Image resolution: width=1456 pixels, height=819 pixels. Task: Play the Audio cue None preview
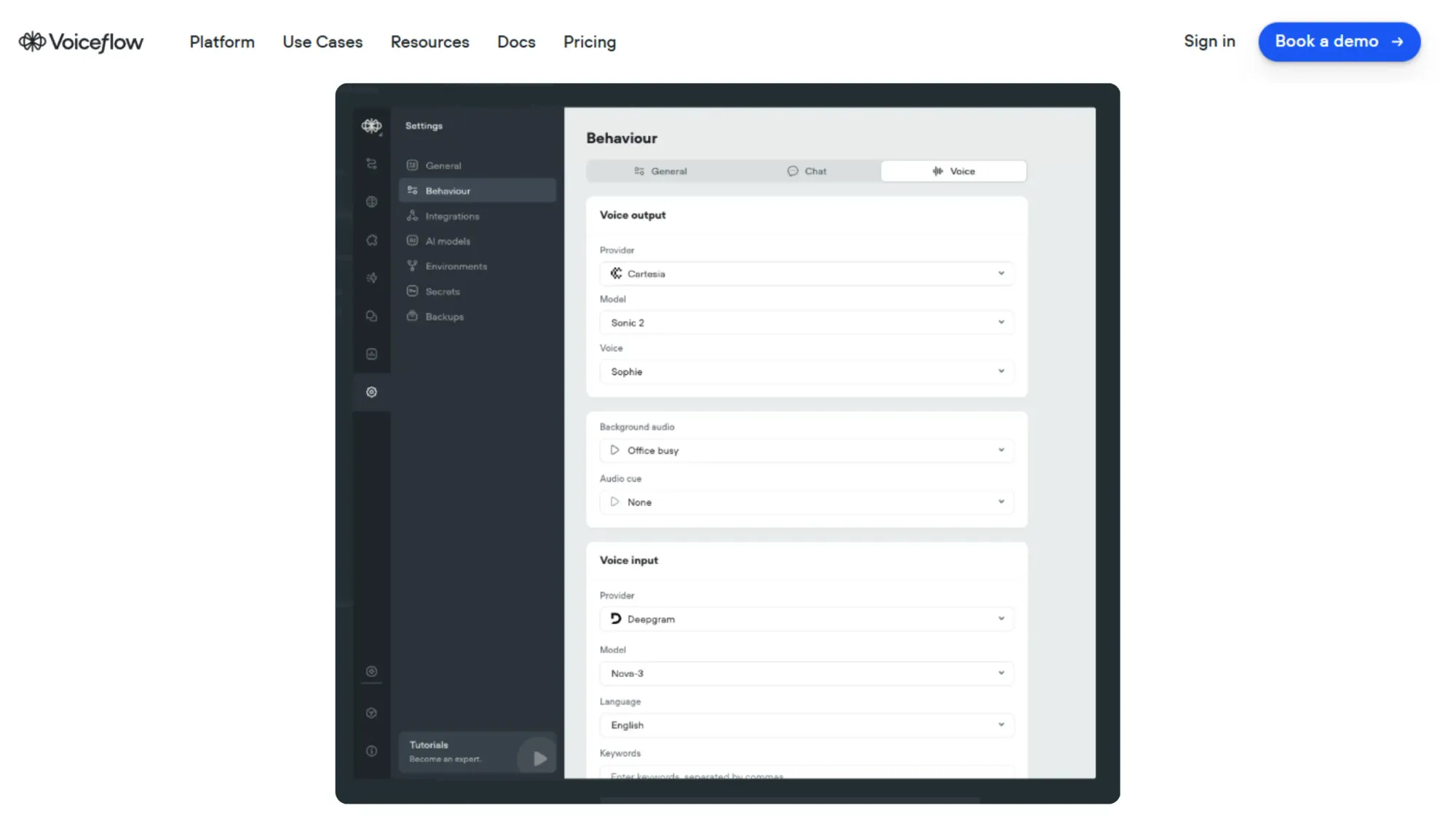(x=614, y=502)
